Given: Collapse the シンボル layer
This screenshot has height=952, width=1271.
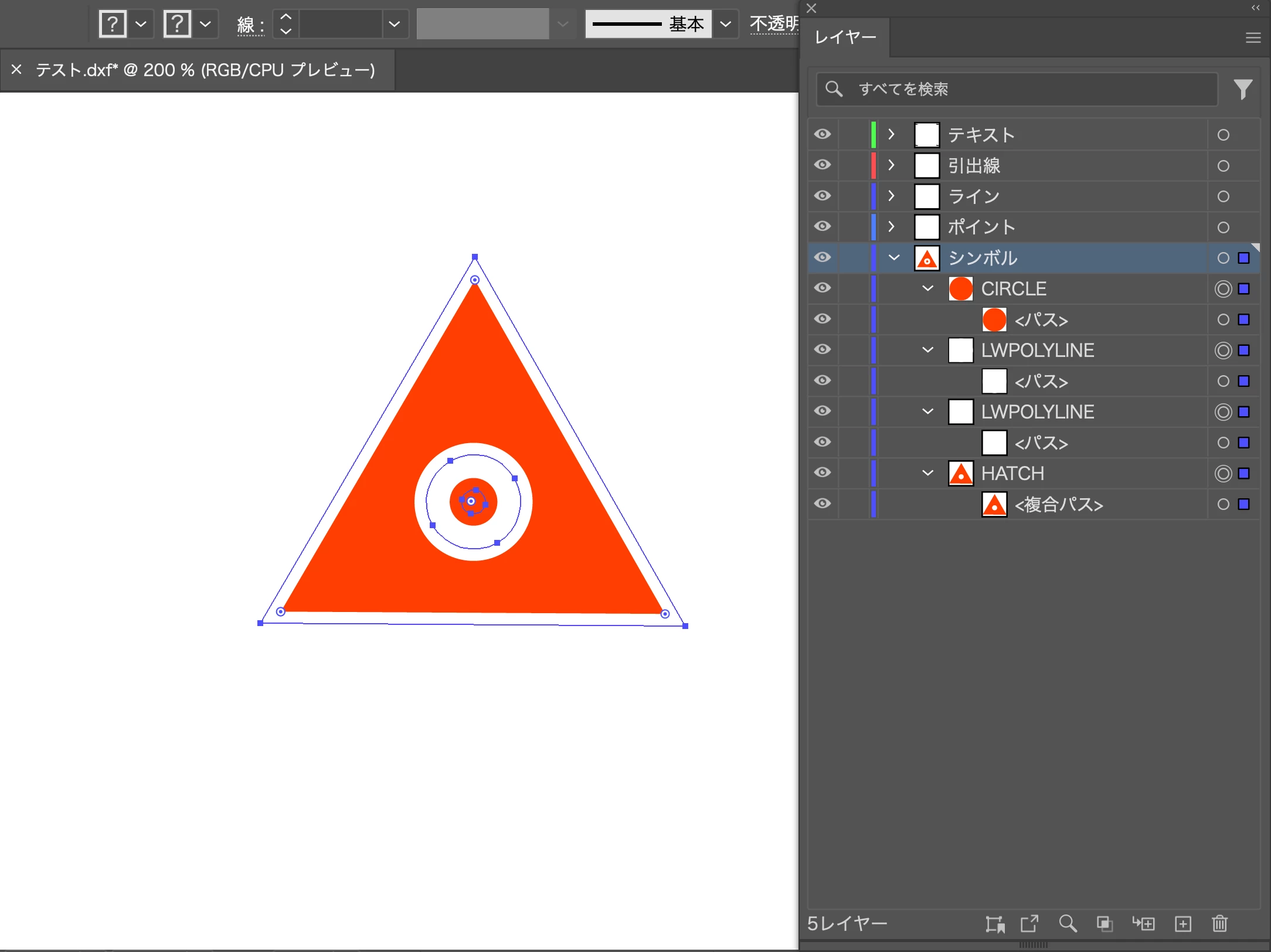Looking at the screenshot, I should pyautogui.click(x=893, y=257).
